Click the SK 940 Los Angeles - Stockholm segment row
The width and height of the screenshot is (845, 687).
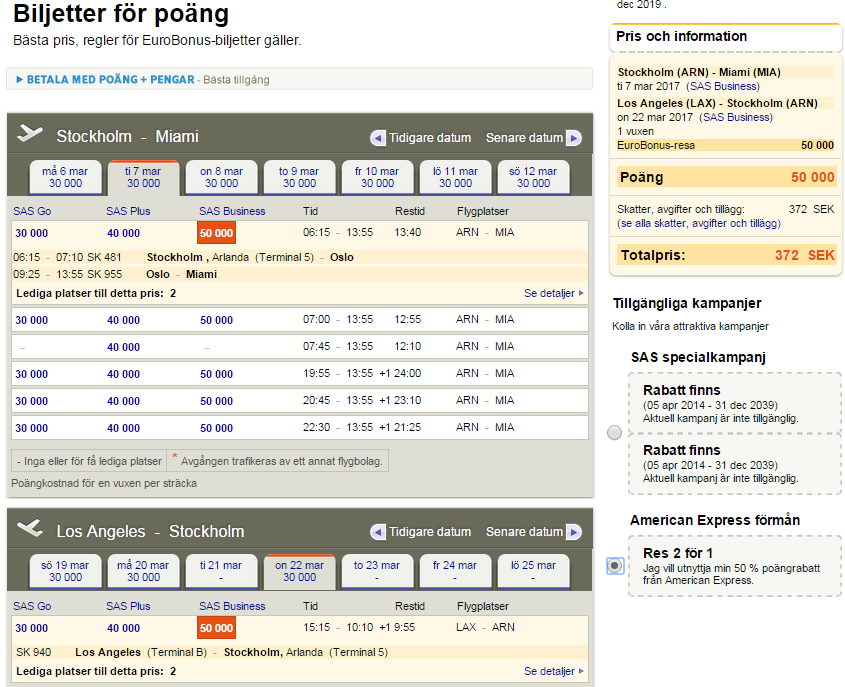300,652
